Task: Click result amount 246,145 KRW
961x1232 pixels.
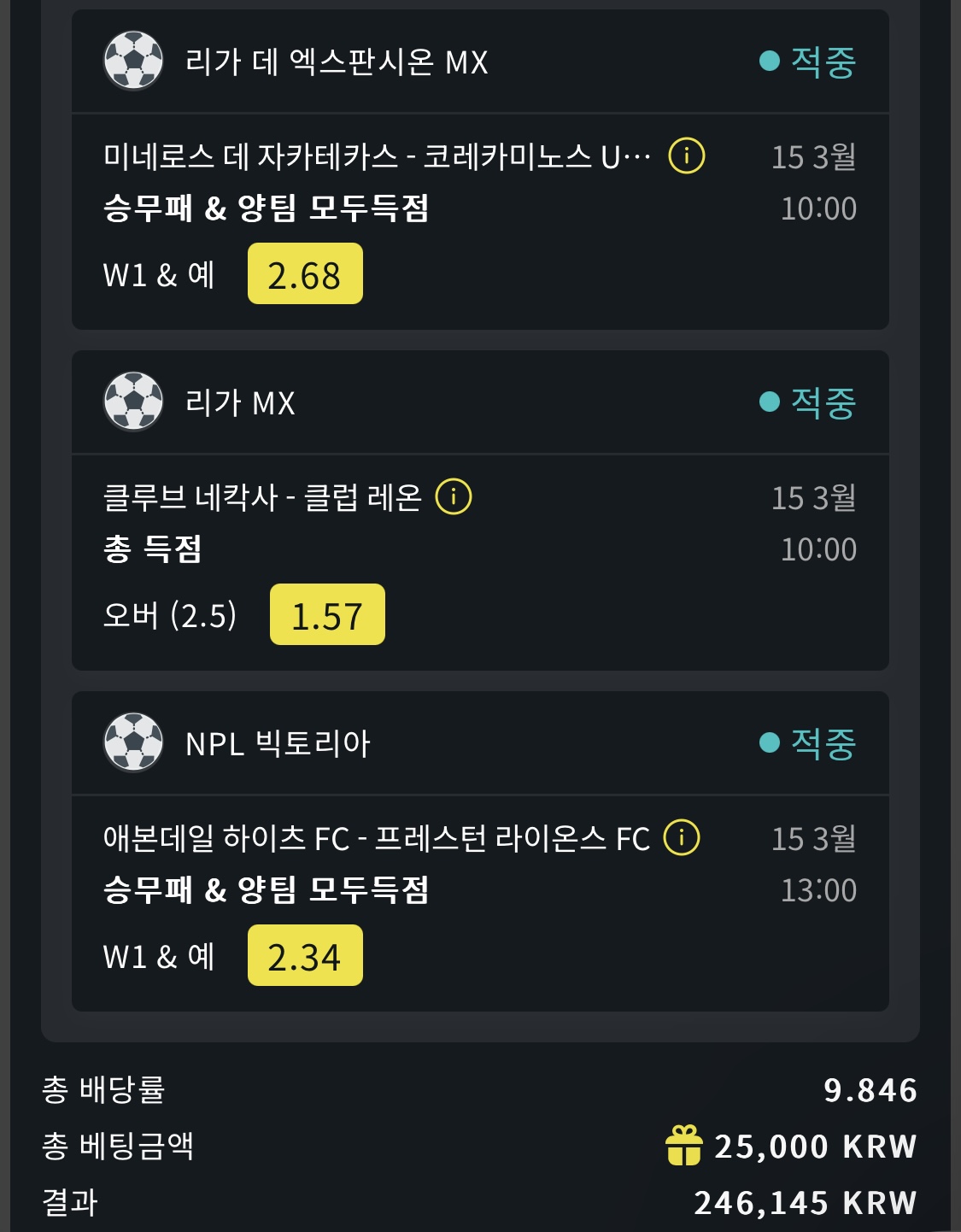Action: tap(805, 1203)
